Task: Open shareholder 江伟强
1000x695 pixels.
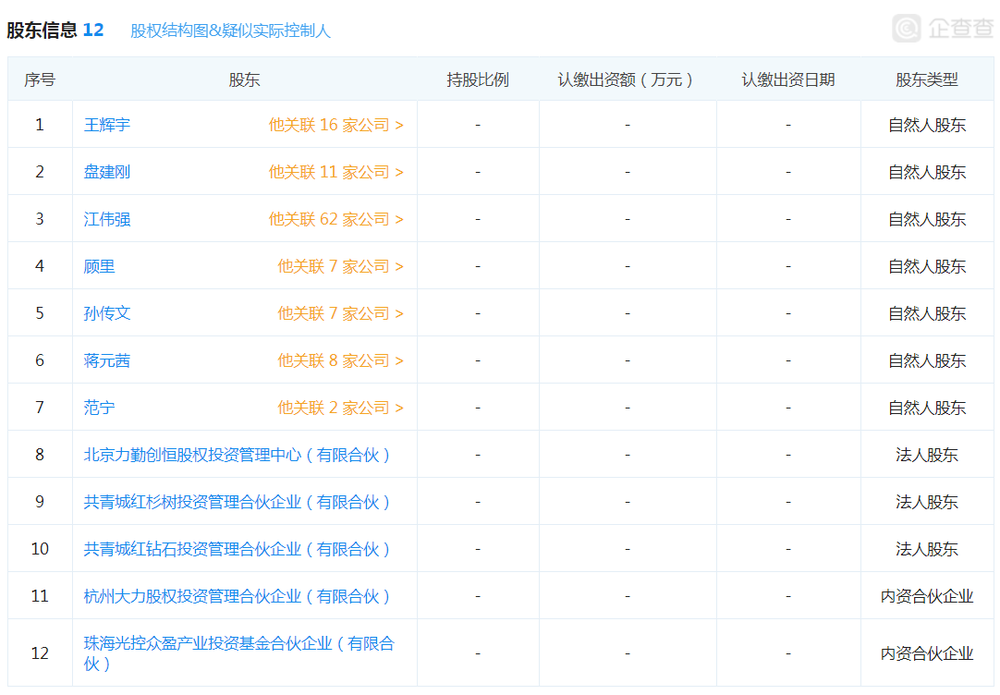Action: click(x=107, y=219)
